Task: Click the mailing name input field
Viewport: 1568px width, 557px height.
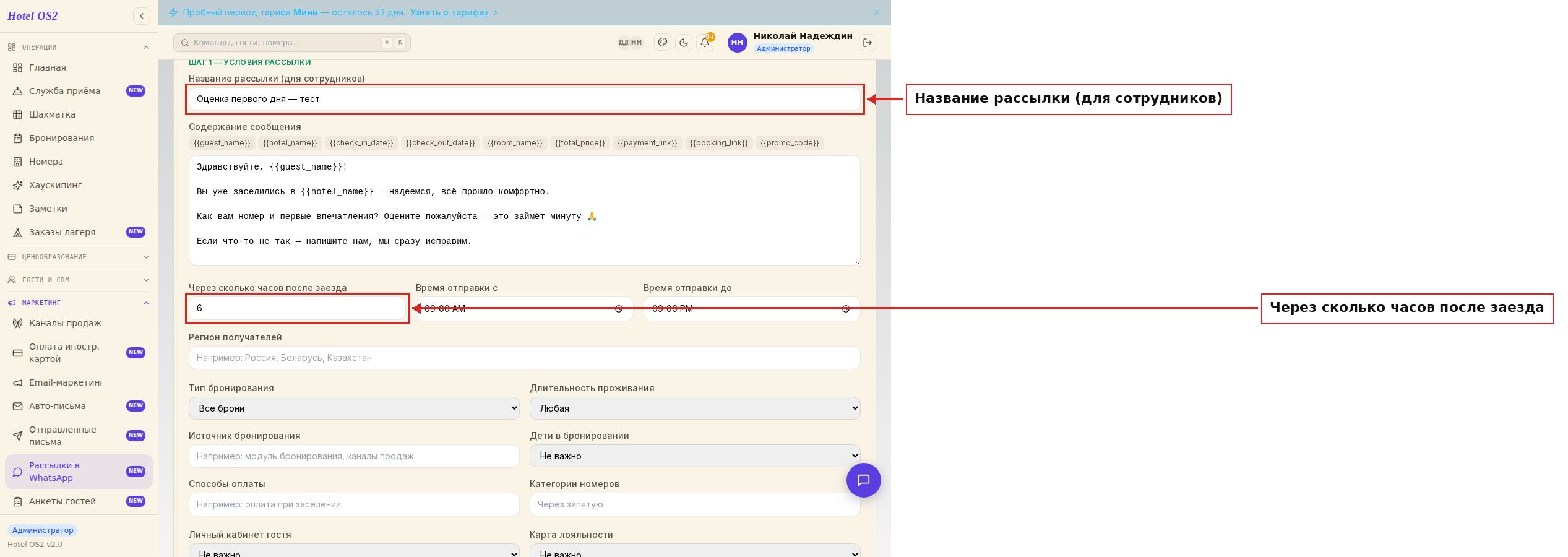Action: click(524, 99)
